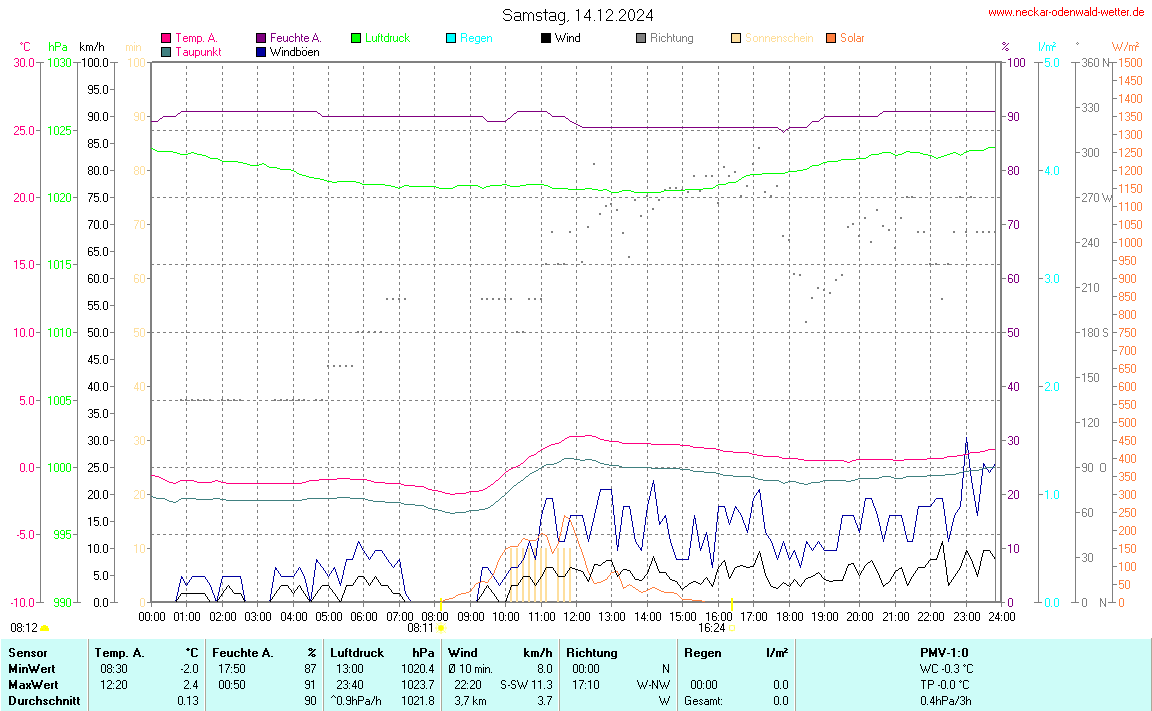Open the www.neckar-odenwald-wetter.de link
Viewport: 1152px width, 711px height.
(x=1065, y=12)
